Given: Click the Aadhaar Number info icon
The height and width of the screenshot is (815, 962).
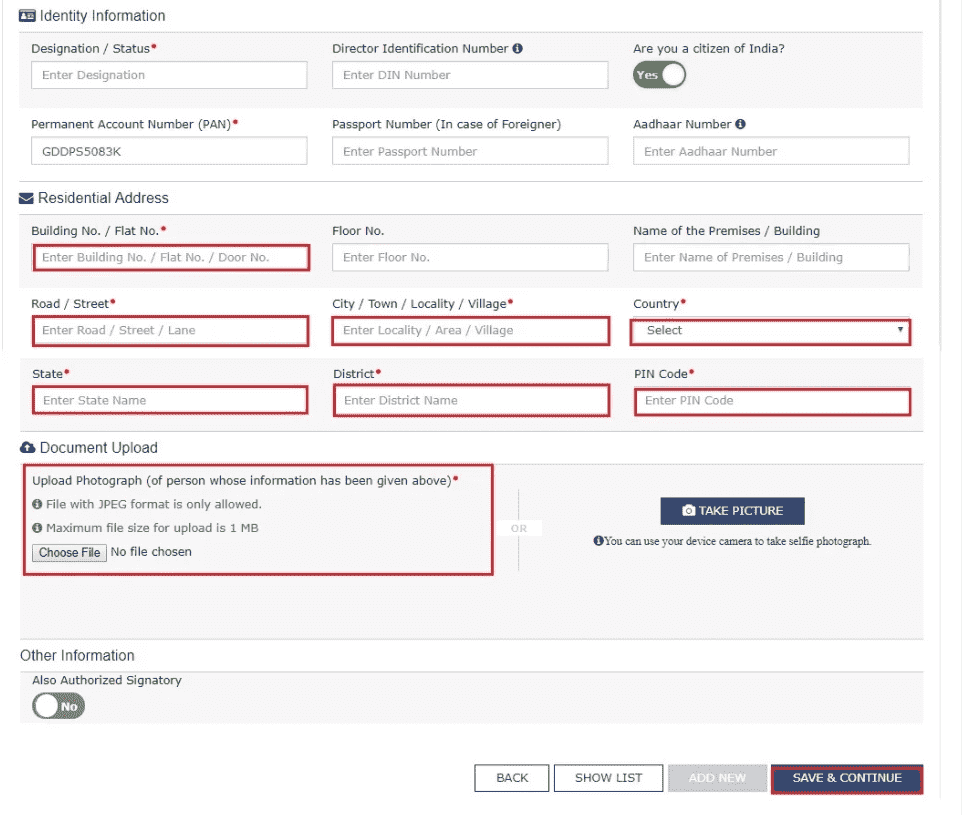Looking at the screenshot, I should pos(741,124).
